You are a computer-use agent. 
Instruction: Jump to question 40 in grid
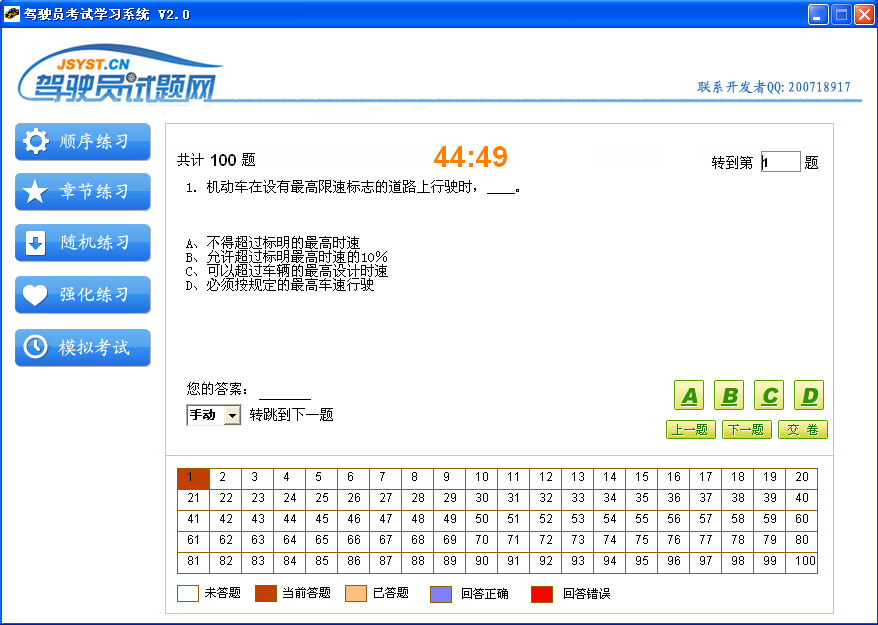(802, 500)
